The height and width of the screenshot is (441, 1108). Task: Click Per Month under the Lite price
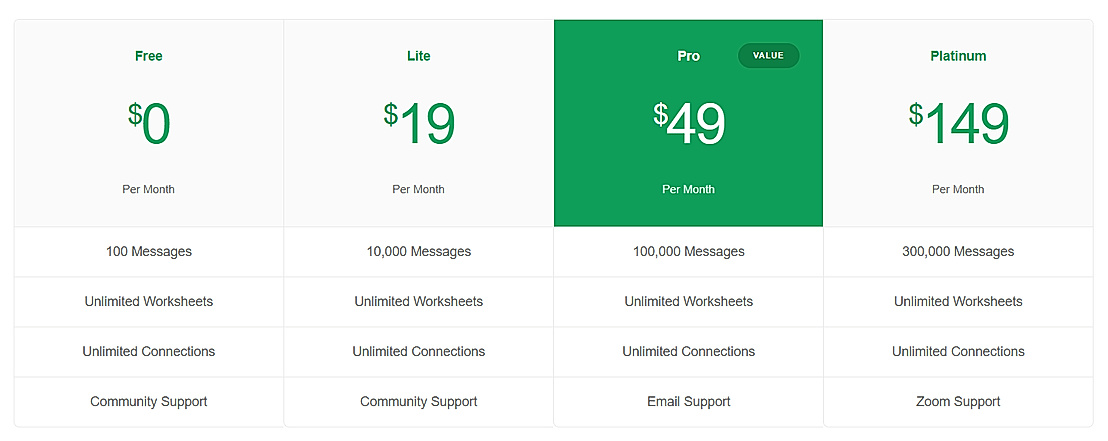(419, 189)
